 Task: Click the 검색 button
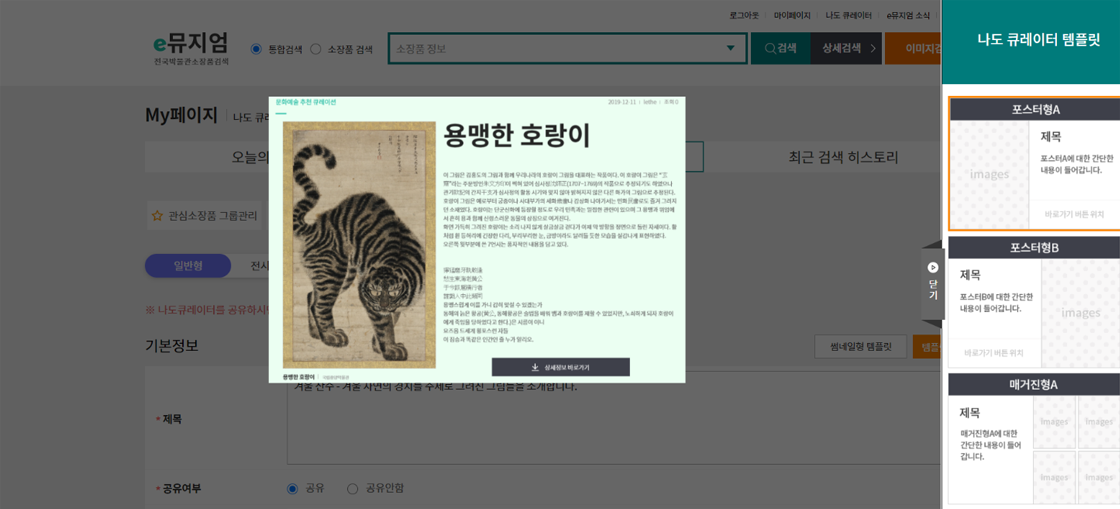pos(780,49)
